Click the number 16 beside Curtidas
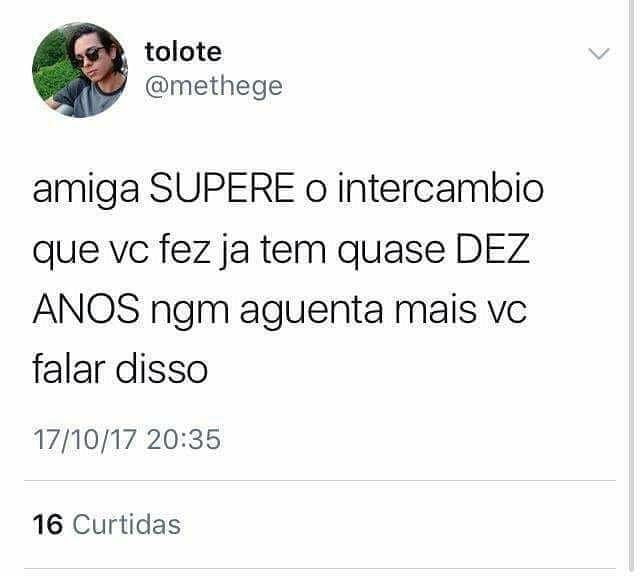The height and width of the screenshot is (576, 640). pos(48,525)
